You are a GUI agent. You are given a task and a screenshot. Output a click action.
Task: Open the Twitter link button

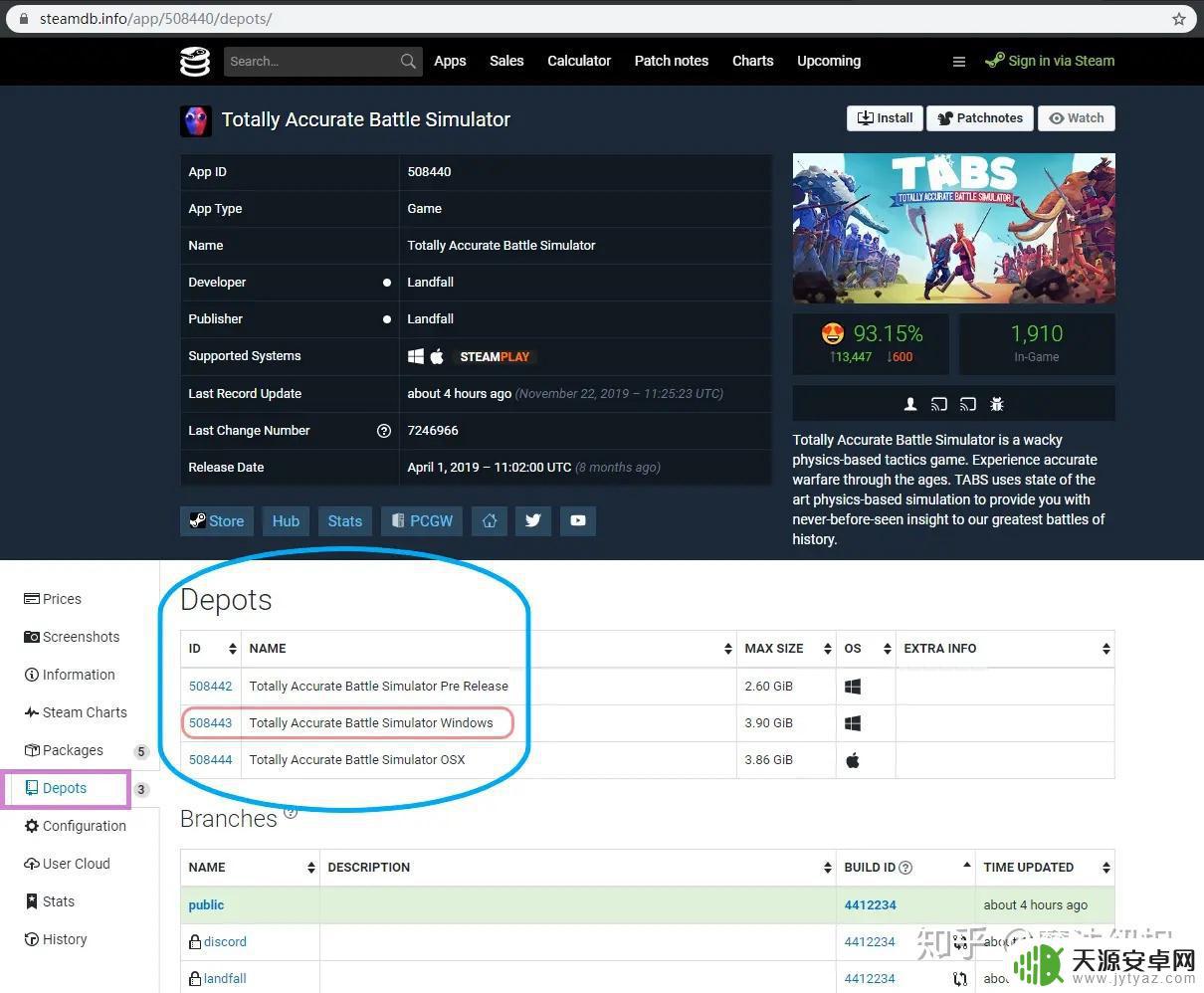(x=533, y=520)
